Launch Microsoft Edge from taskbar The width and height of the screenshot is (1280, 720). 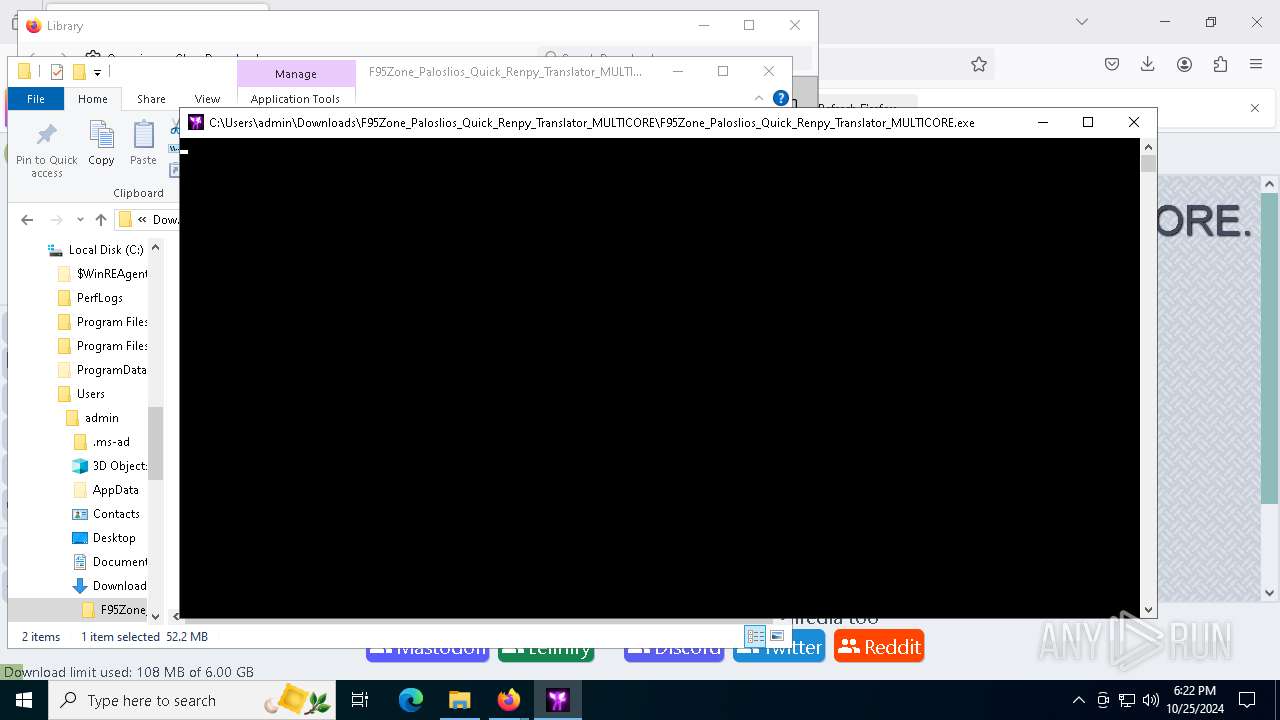pyautogui.click(x=411, y=700)
